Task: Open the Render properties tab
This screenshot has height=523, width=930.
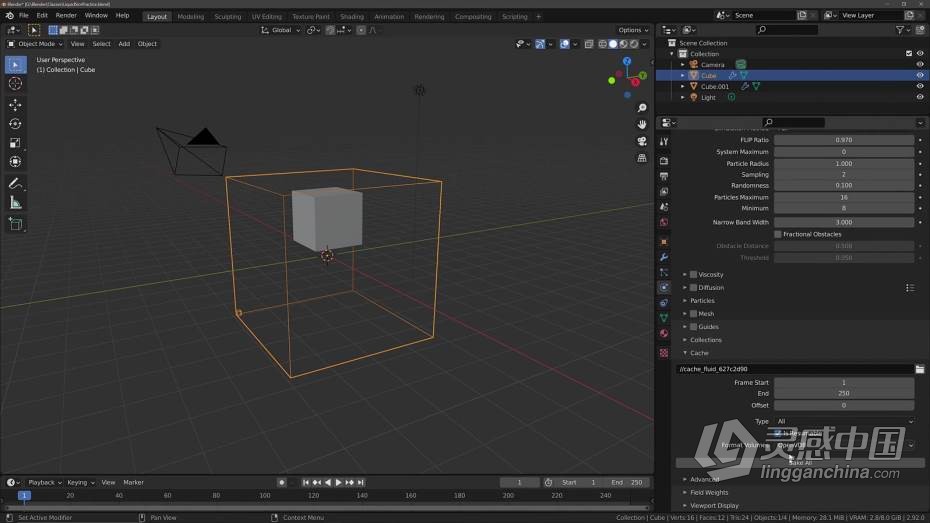Action: click(664, 161)
